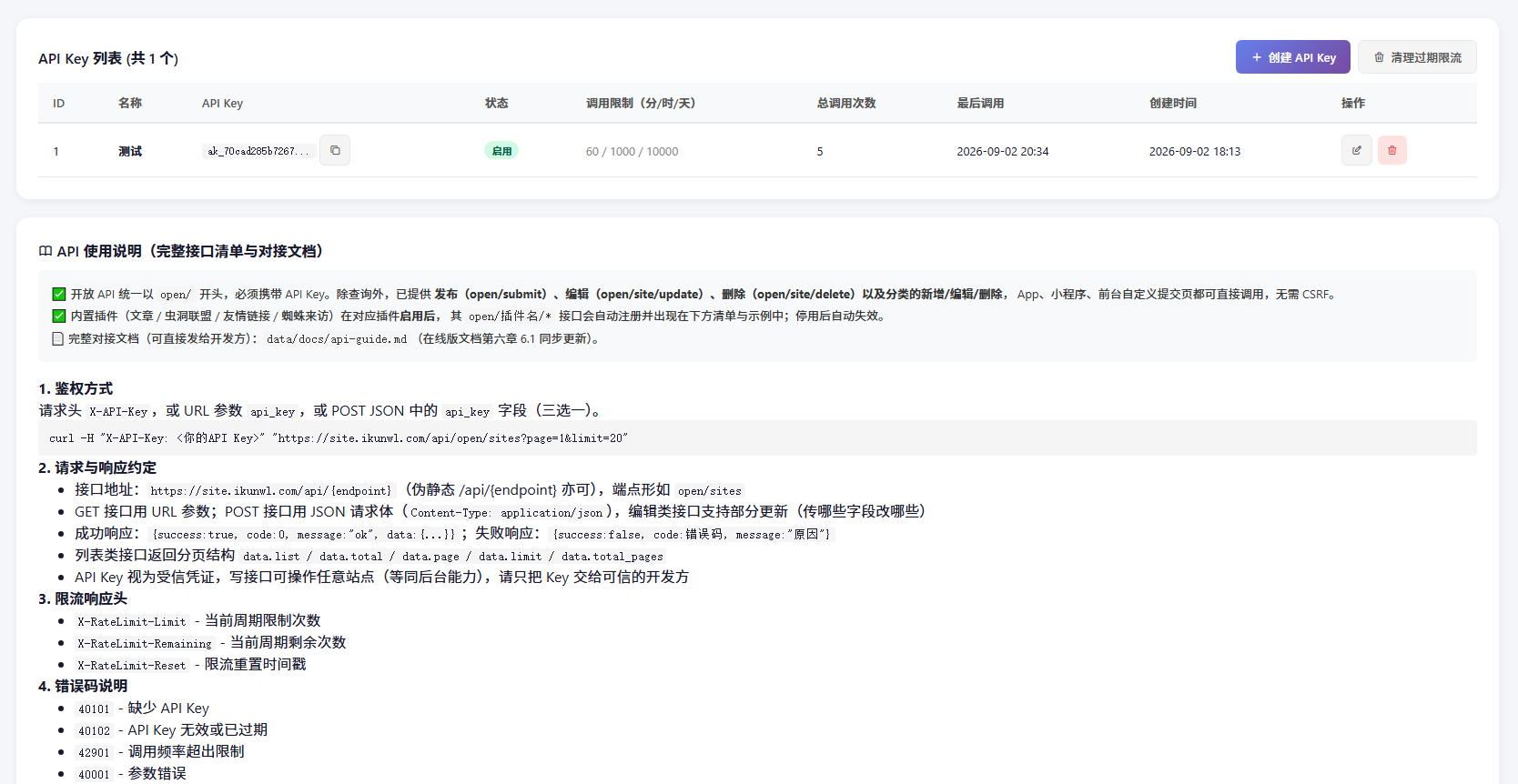The width and height of the screenshot is (1518, 784).
Task: Click the first green checkmark in the notes
Action: [59, 294]
